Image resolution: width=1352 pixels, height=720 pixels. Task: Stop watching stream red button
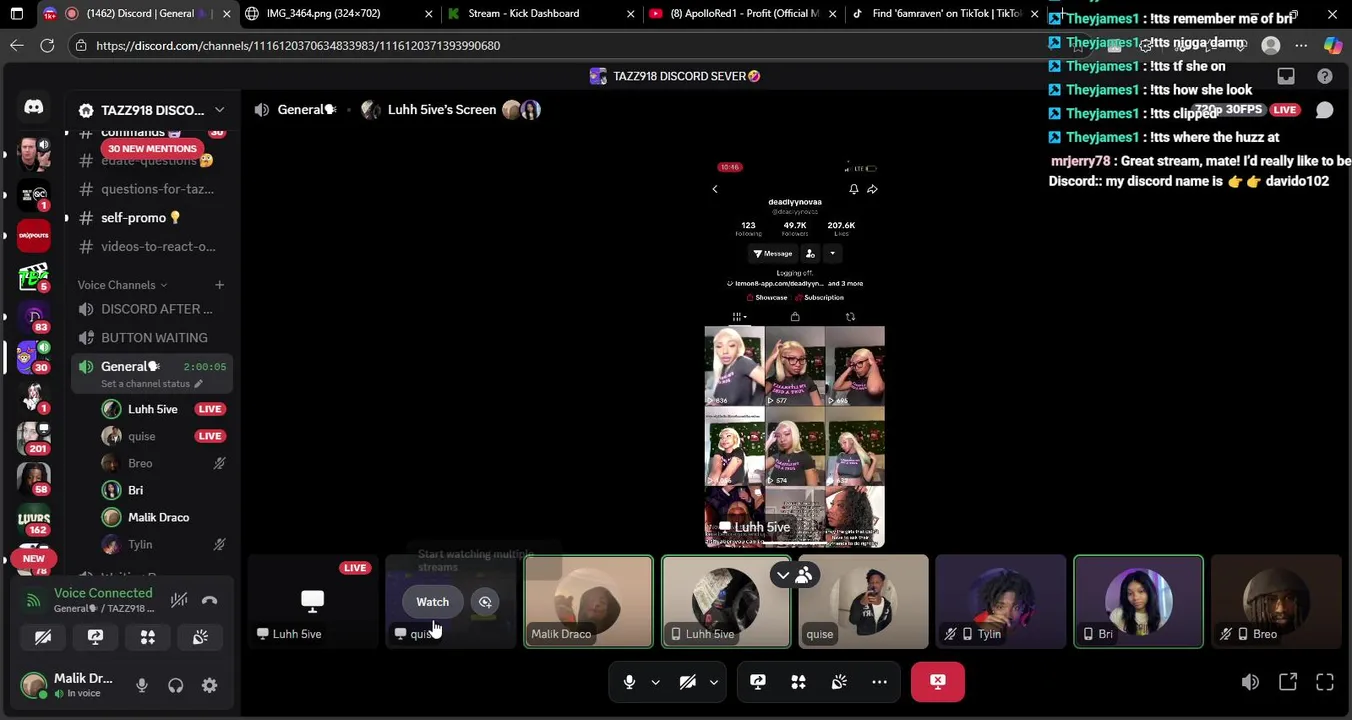click(938, 682)
